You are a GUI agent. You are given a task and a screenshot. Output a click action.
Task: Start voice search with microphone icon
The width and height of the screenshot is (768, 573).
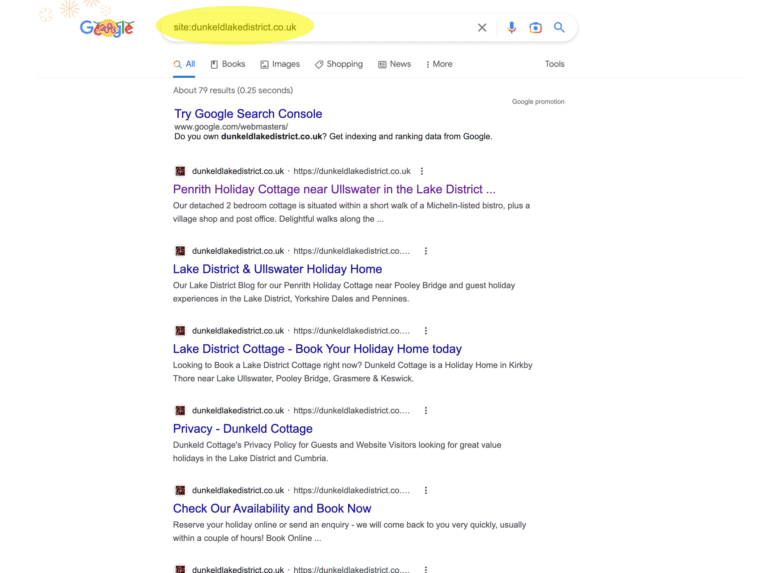click(x=511, y=28)
